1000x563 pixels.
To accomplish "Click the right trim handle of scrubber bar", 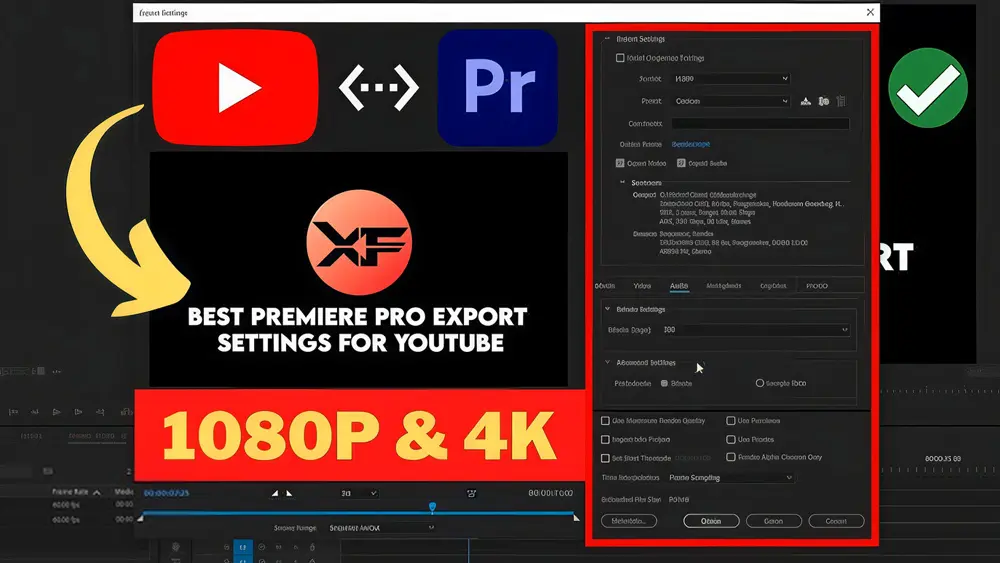I will 576,518.
